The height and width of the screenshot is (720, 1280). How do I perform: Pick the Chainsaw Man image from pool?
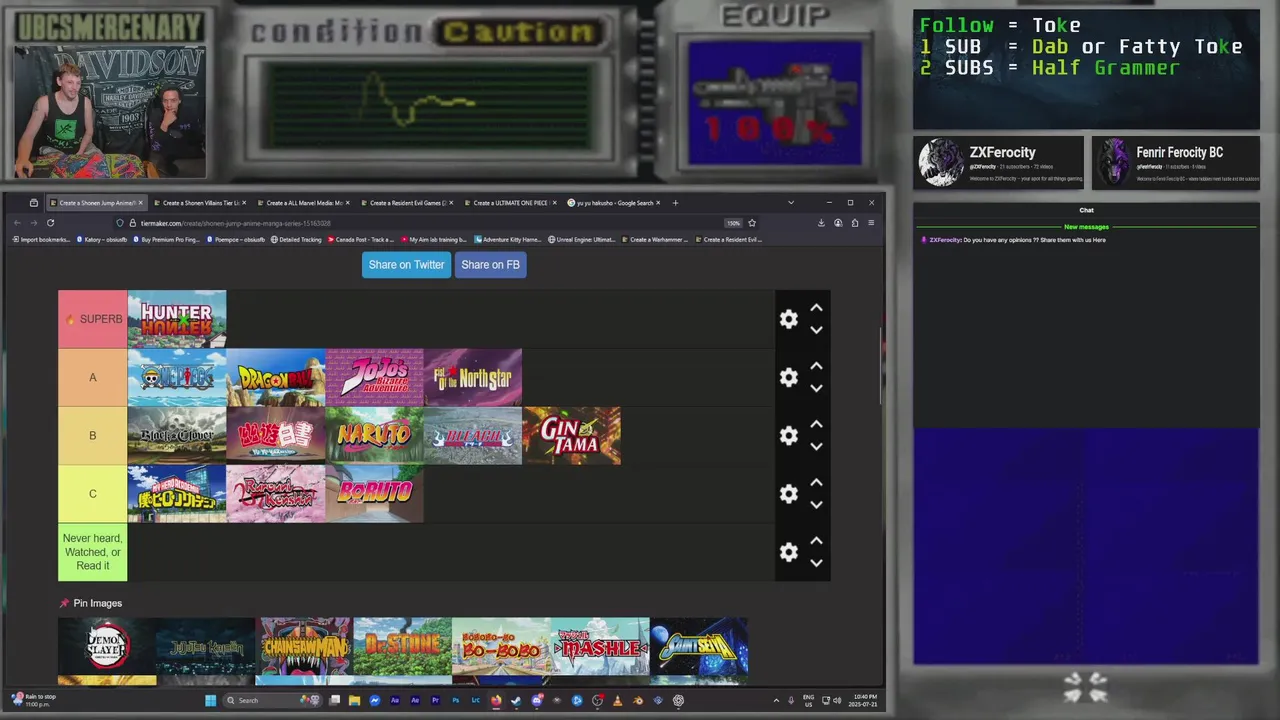[304, 646]
